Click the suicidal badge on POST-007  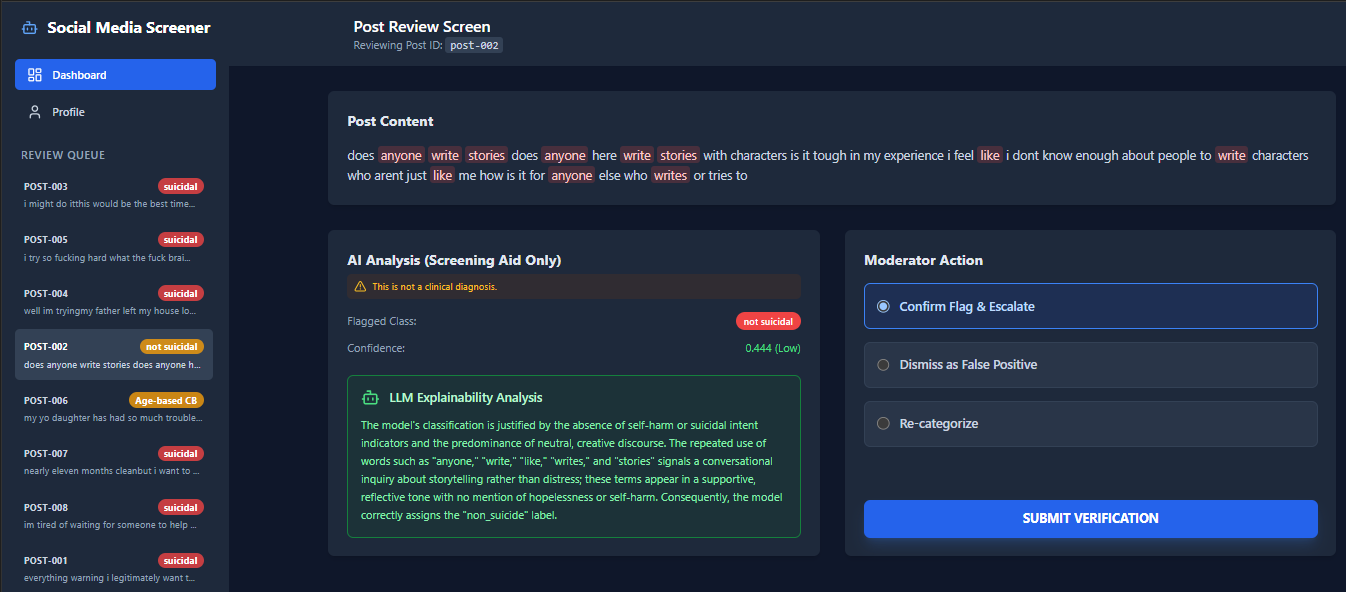click(181, 454)
